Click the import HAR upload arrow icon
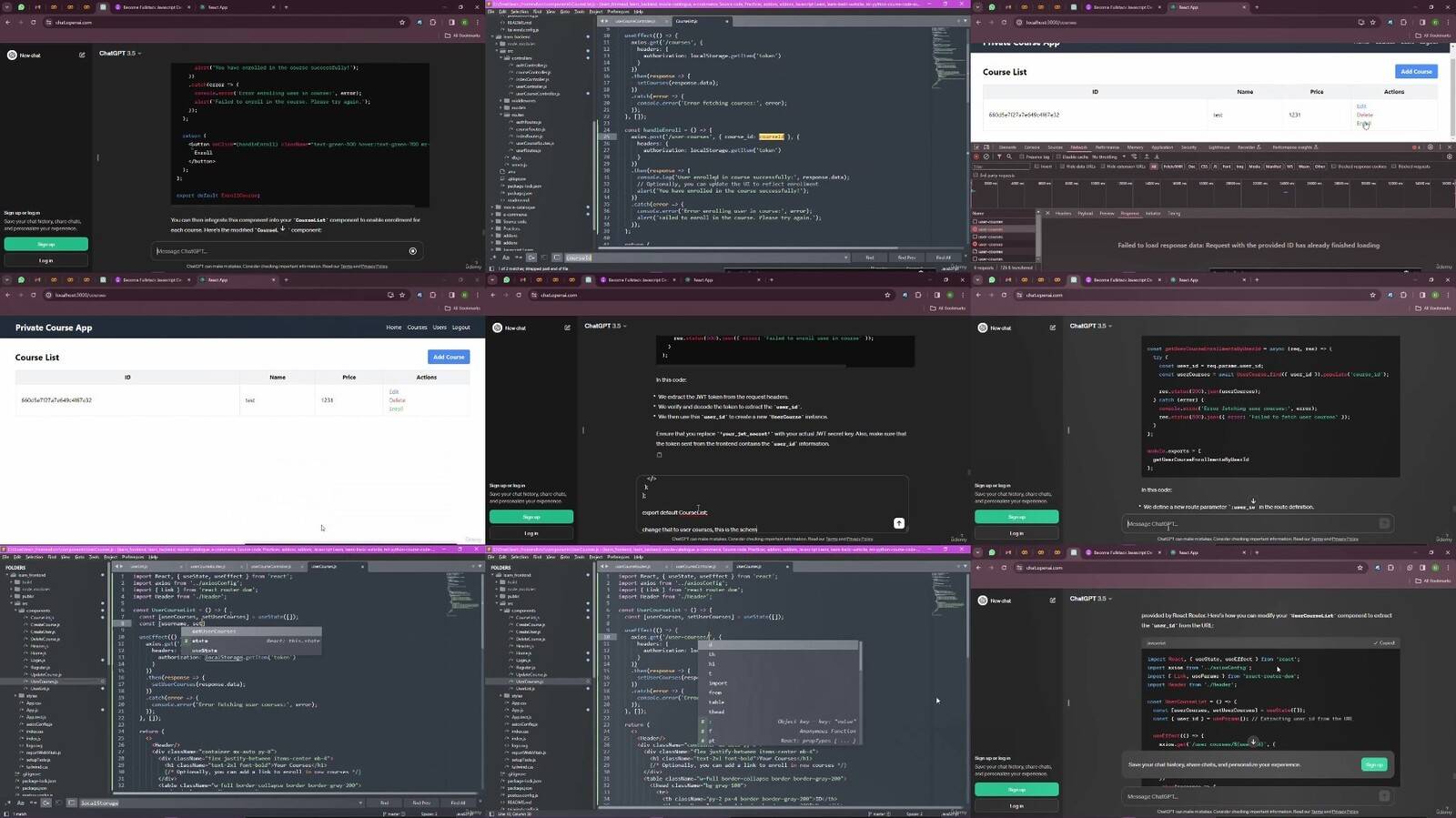 [x=1147, y=157]
